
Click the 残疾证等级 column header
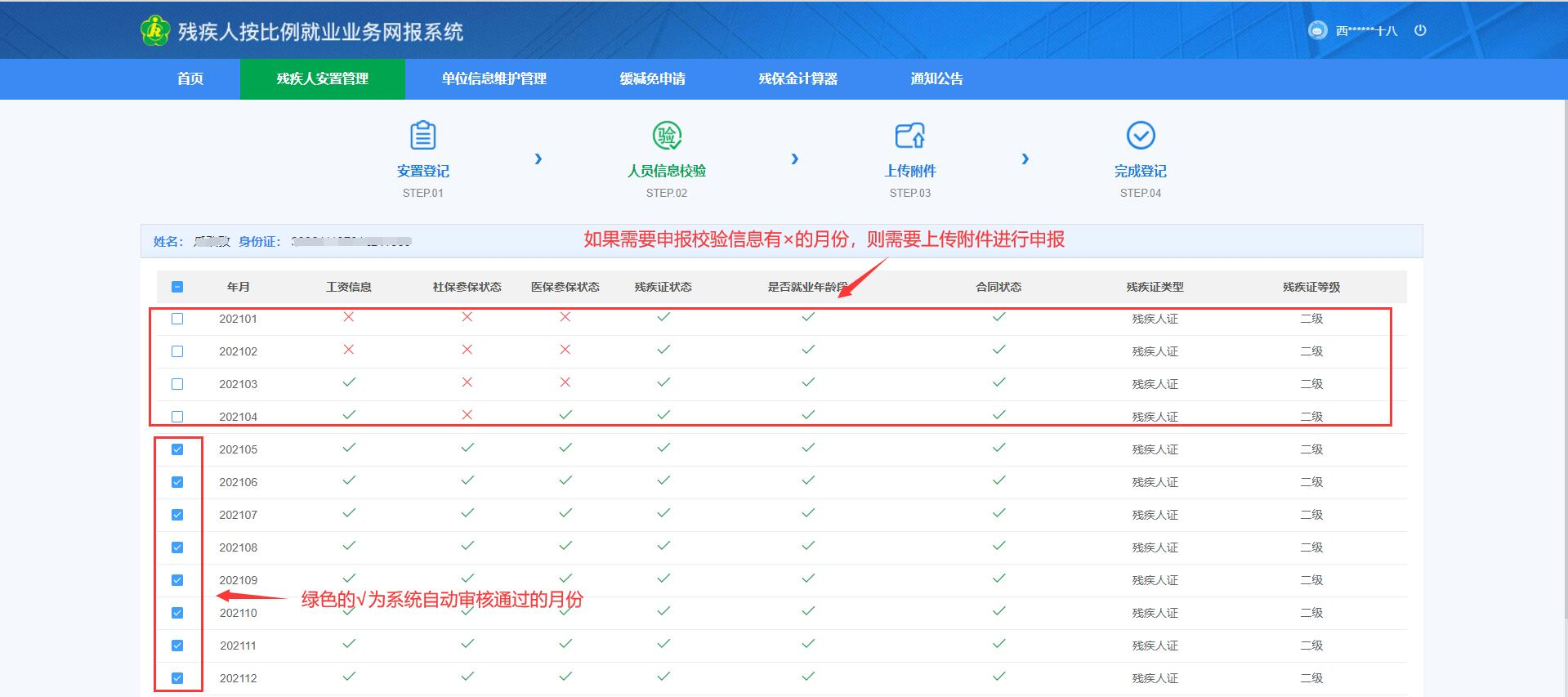[1311, 287]
